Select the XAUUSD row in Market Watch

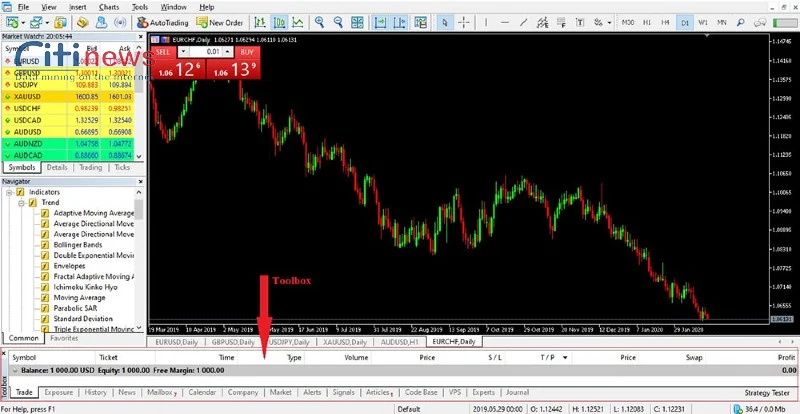68,96
